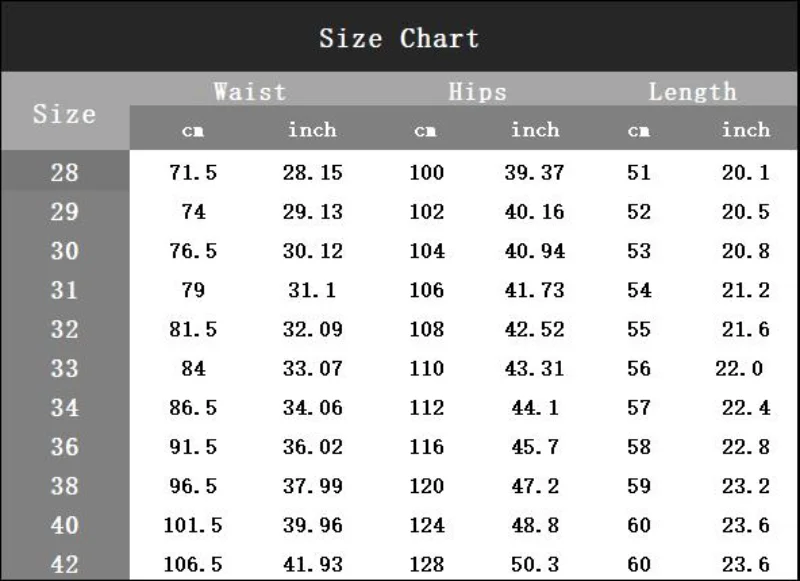Screen dimensions: 800x581
Task: Click the 106 hips cm cell
Action: coord(426,290)
